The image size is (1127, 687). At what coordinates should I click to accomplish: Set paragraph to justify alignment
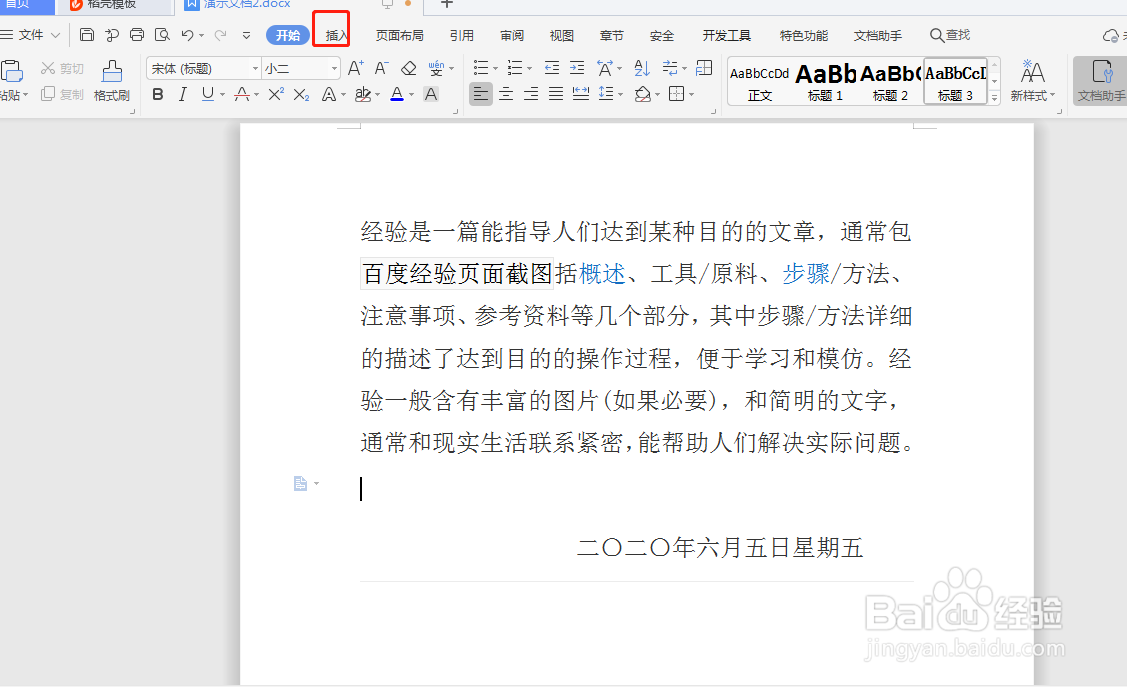[556, 94]
